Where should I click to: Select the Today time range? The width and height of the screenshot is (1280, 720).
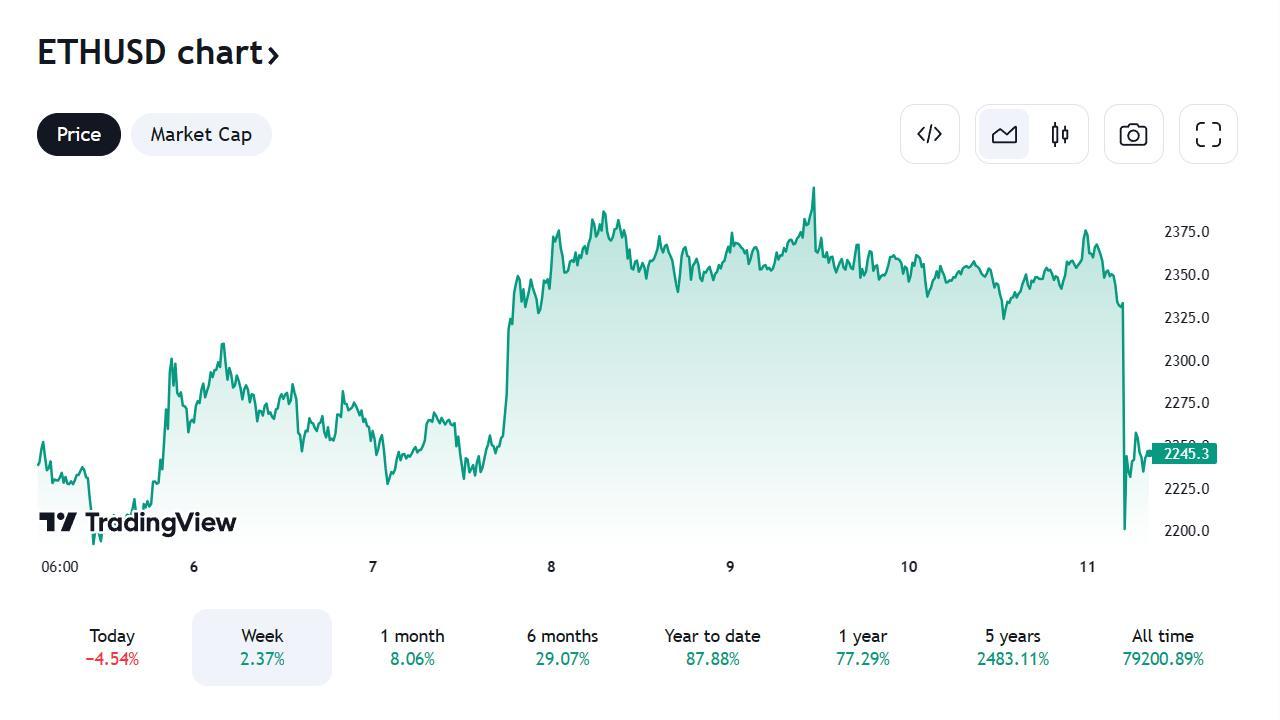[112, 647]
